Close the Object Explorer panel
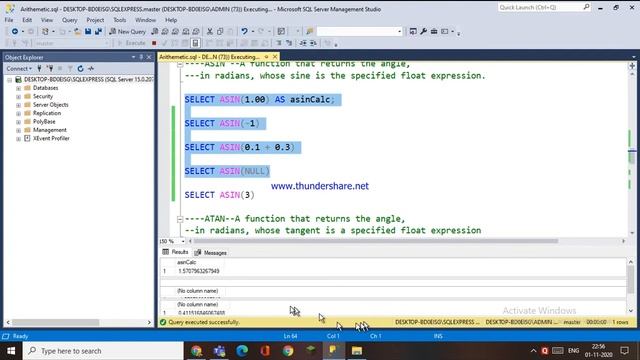 coord(149,57)
